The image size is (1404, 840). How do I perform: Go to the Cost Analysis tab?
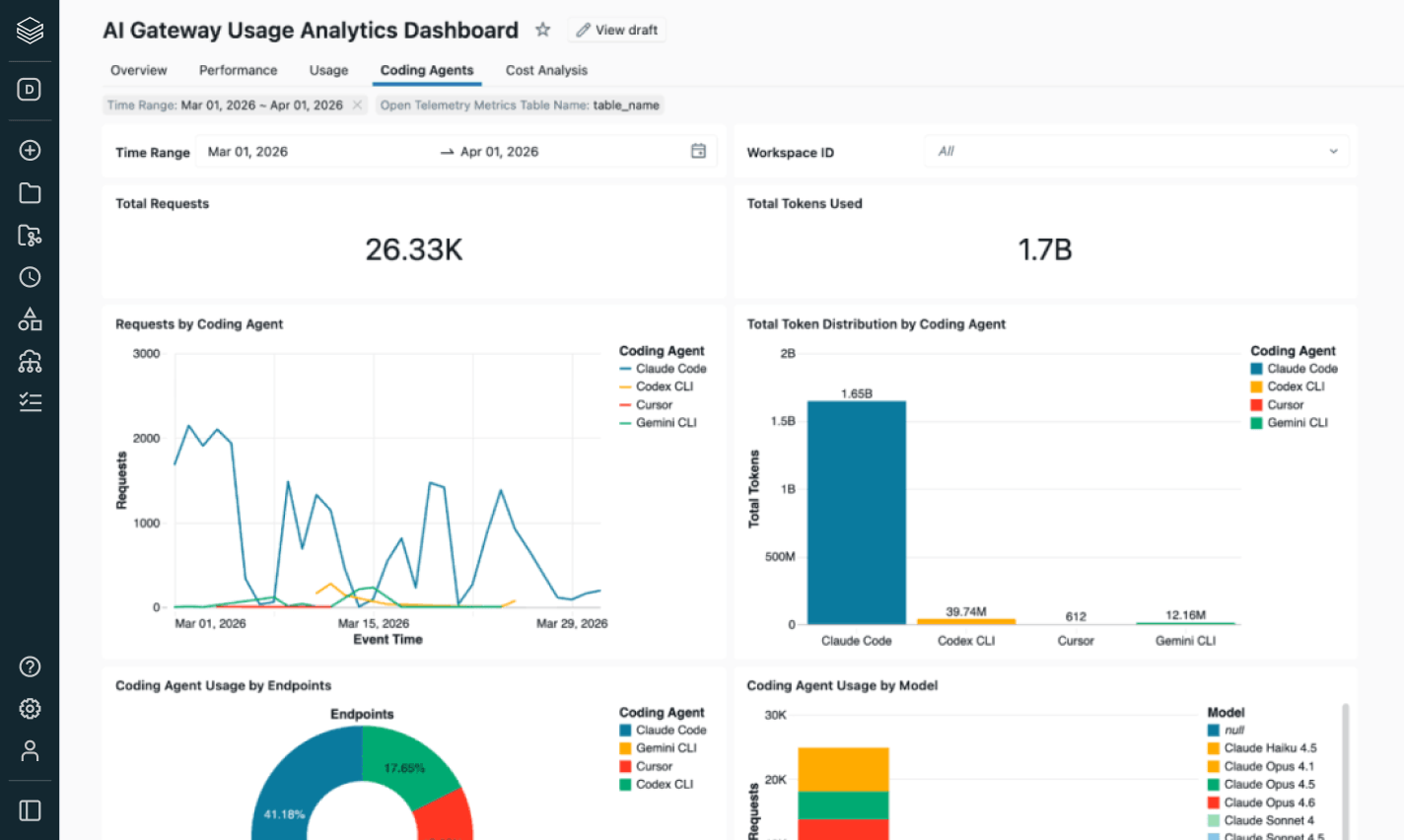pyautogui.click(x=546, y=70)
